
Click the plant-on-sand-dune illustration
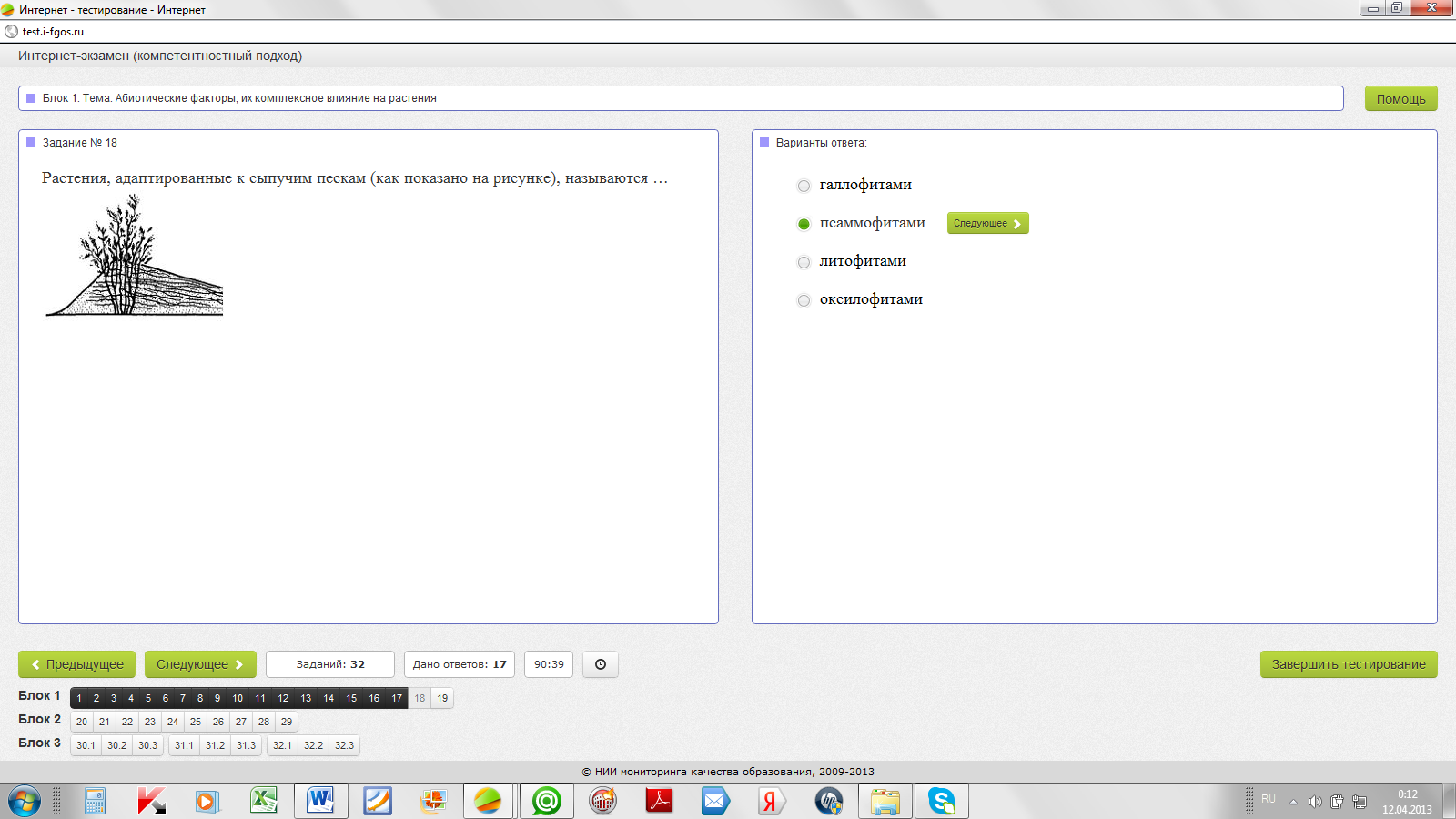(135, 256)
